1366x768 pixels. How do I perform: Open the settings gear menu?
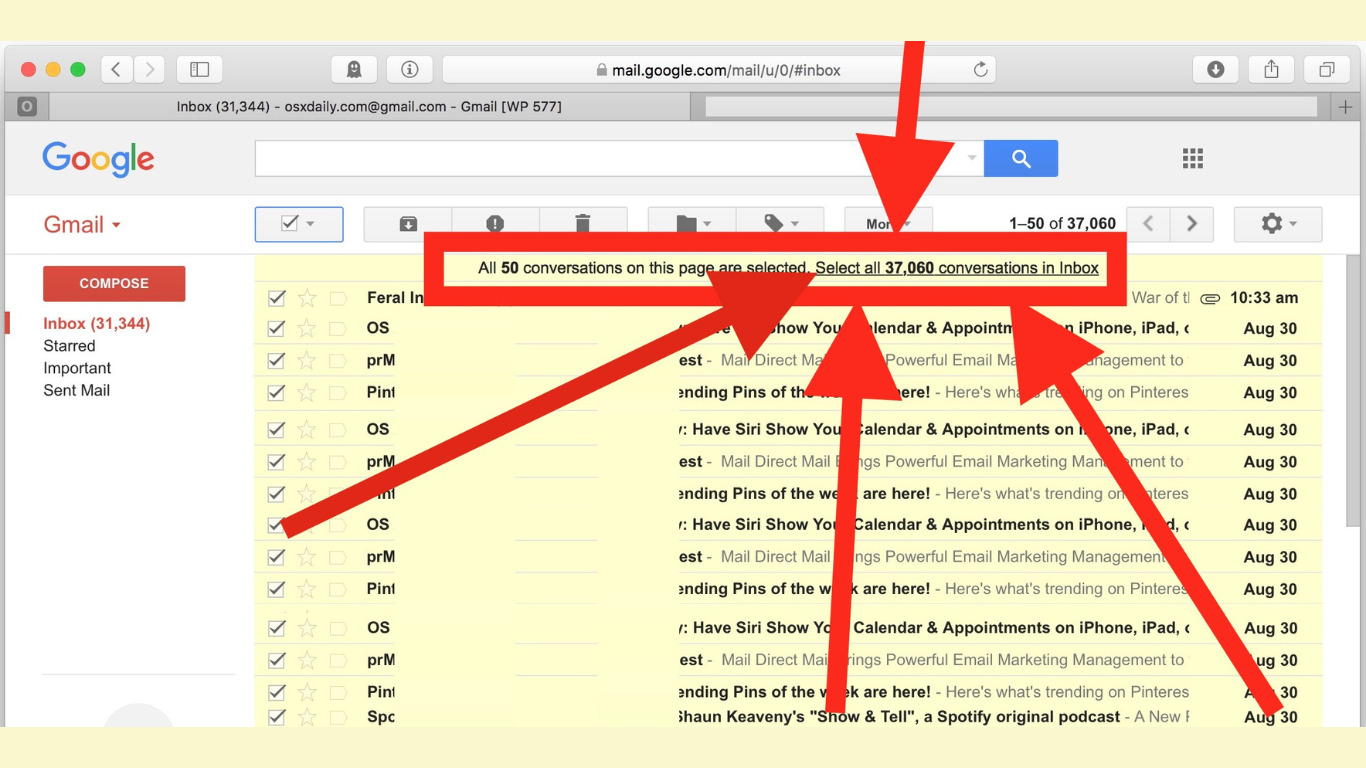click(1278, 224)
